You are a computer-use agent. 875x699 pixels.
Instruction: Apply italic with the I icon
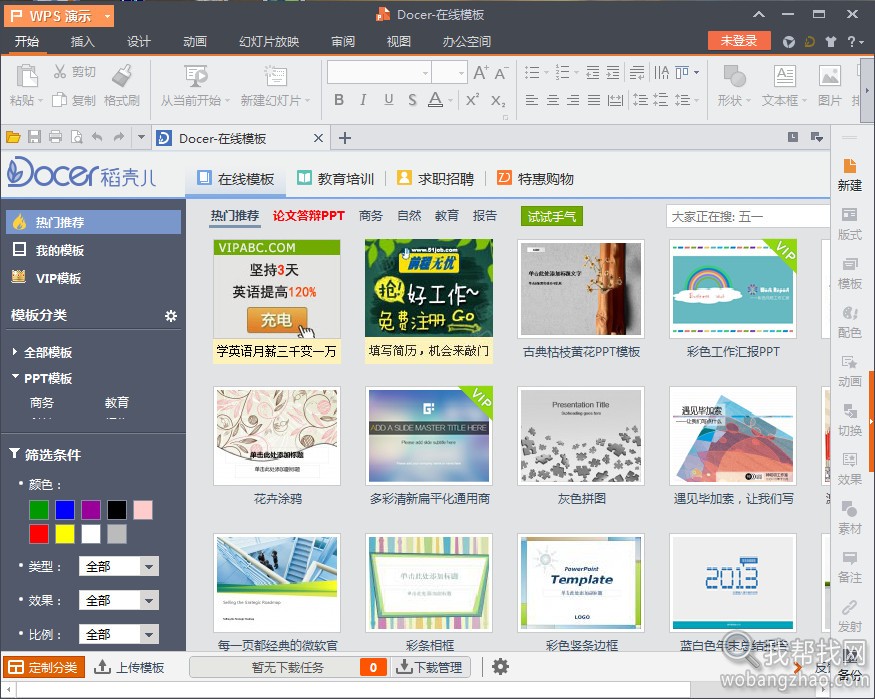[363, 100]
